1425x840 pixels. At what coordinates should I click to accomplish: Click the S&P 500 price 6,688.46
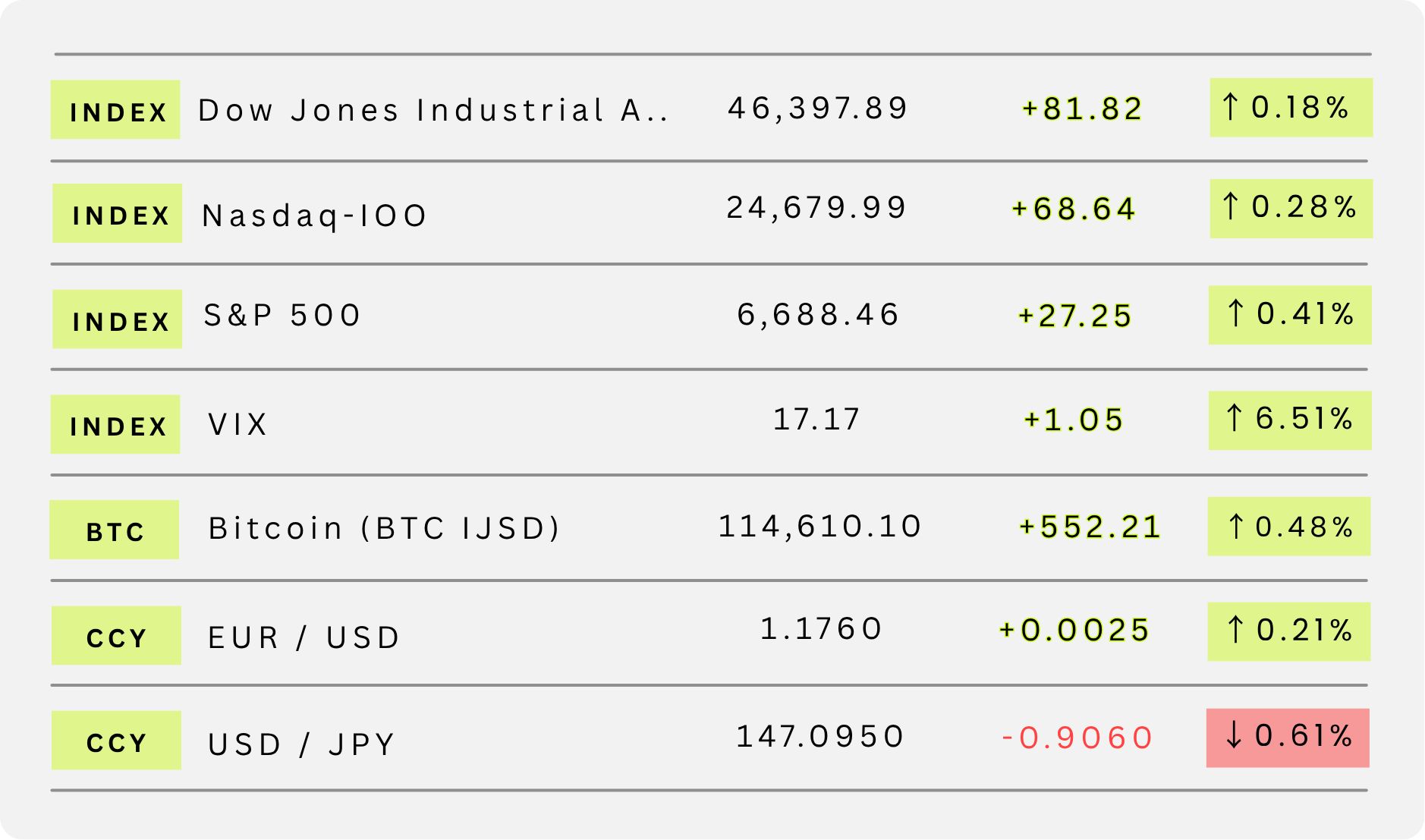click(x=818, y=315)
